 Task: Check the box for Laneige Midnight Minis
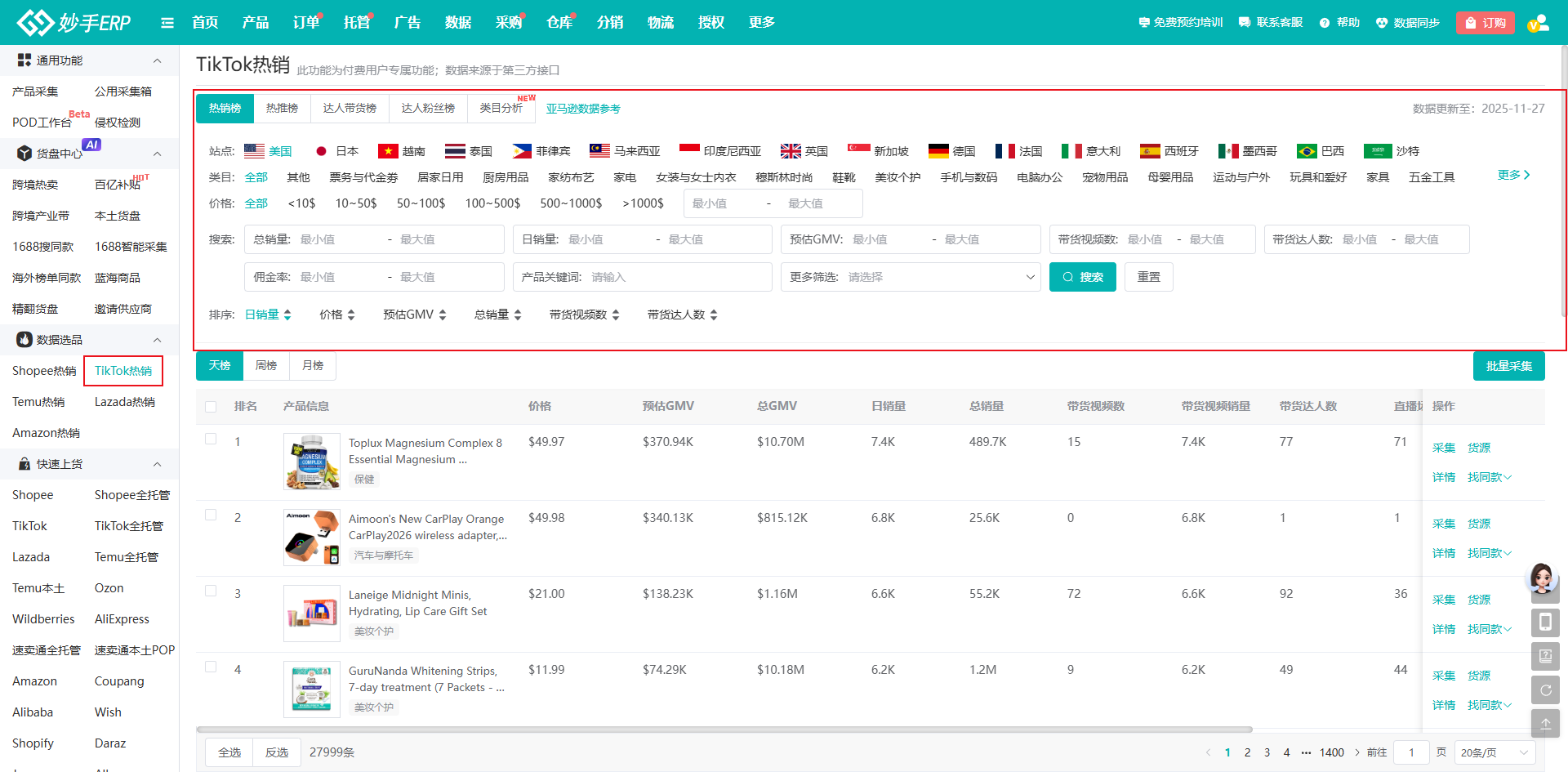pos(211,591)
